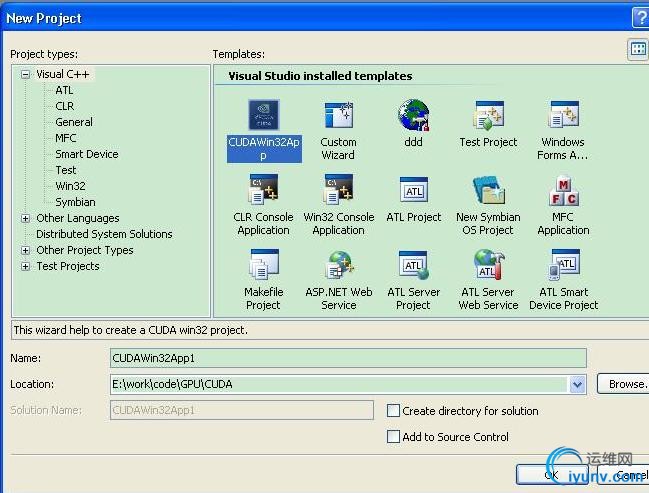
Task: Expand the Other Project Types node
Action: (26, 250)
